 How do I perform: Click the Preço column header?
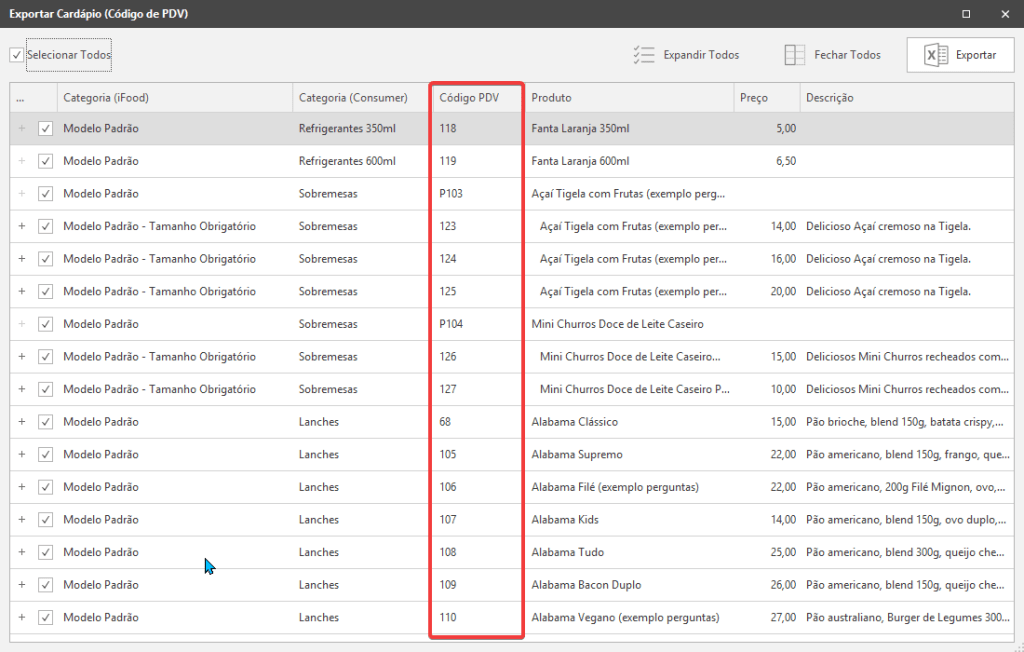[767, 97]
